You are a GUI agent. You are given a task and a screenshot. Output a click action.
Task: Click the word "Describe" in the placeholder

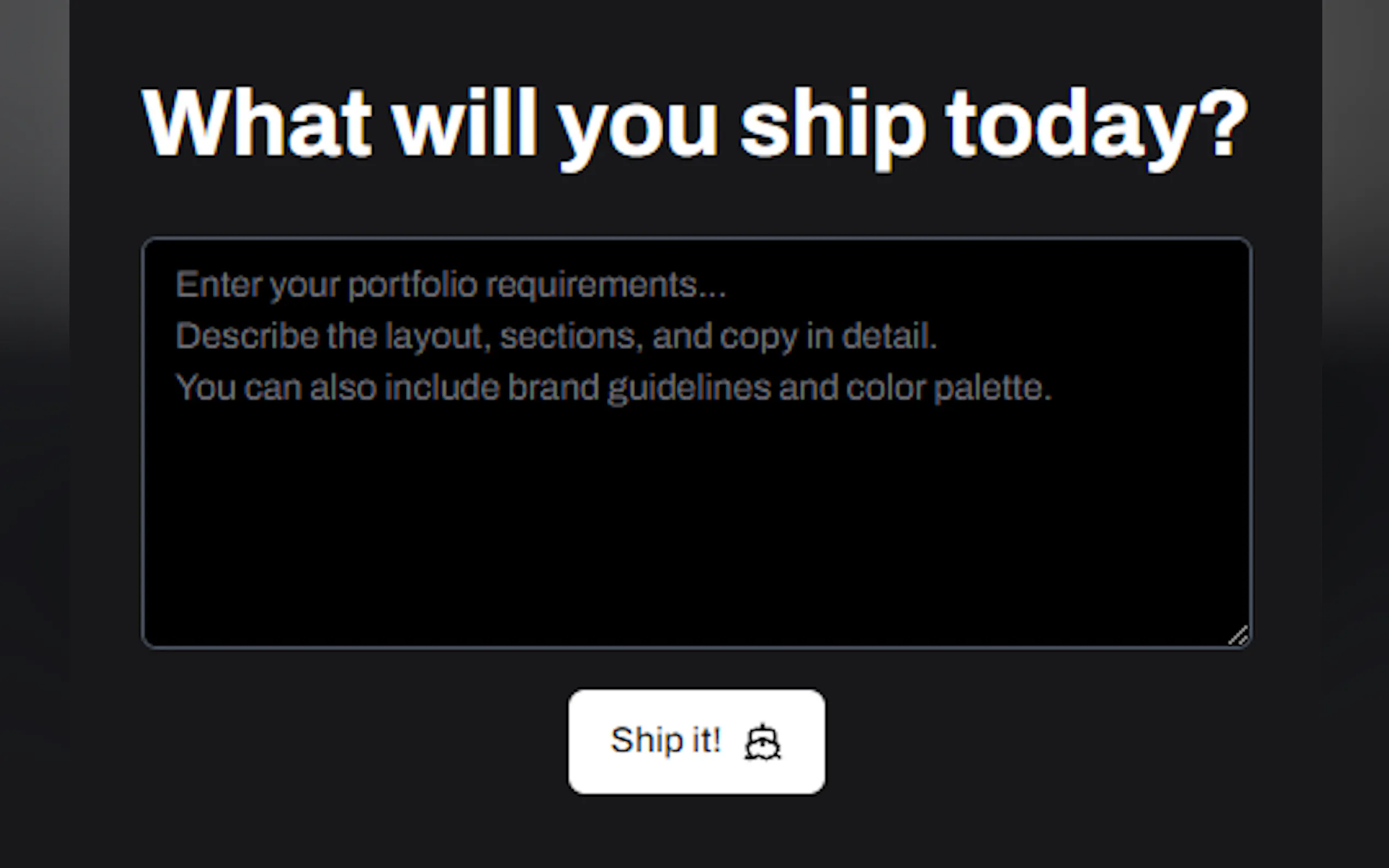click(x=247, y=336)
